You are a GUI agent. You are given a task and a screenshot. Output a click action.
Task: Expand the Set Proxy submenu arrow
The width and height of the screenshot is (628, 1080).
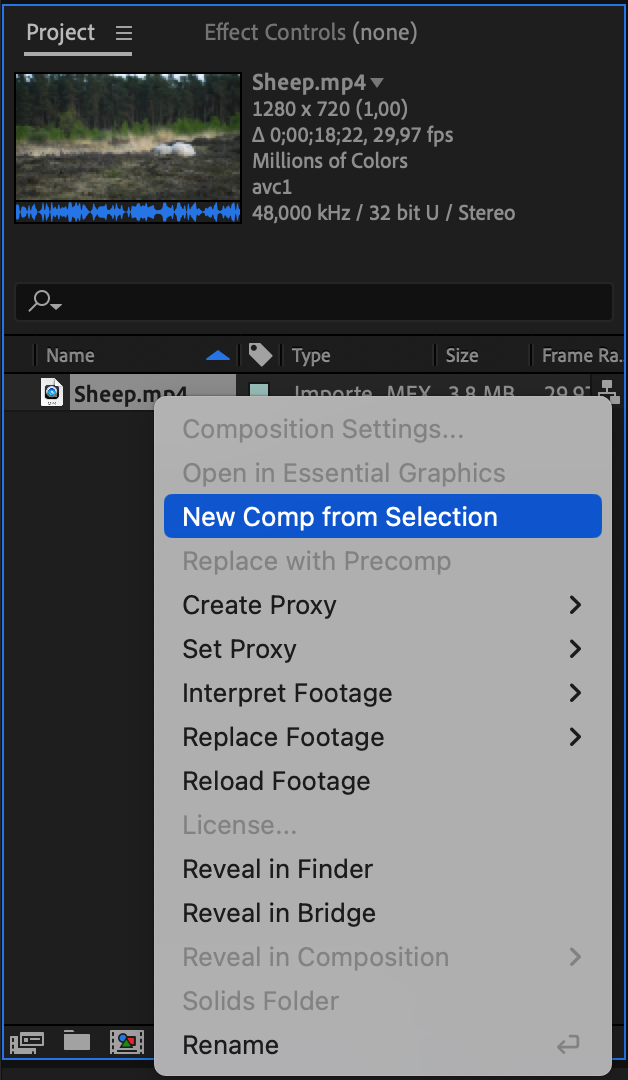click(574, 649)
